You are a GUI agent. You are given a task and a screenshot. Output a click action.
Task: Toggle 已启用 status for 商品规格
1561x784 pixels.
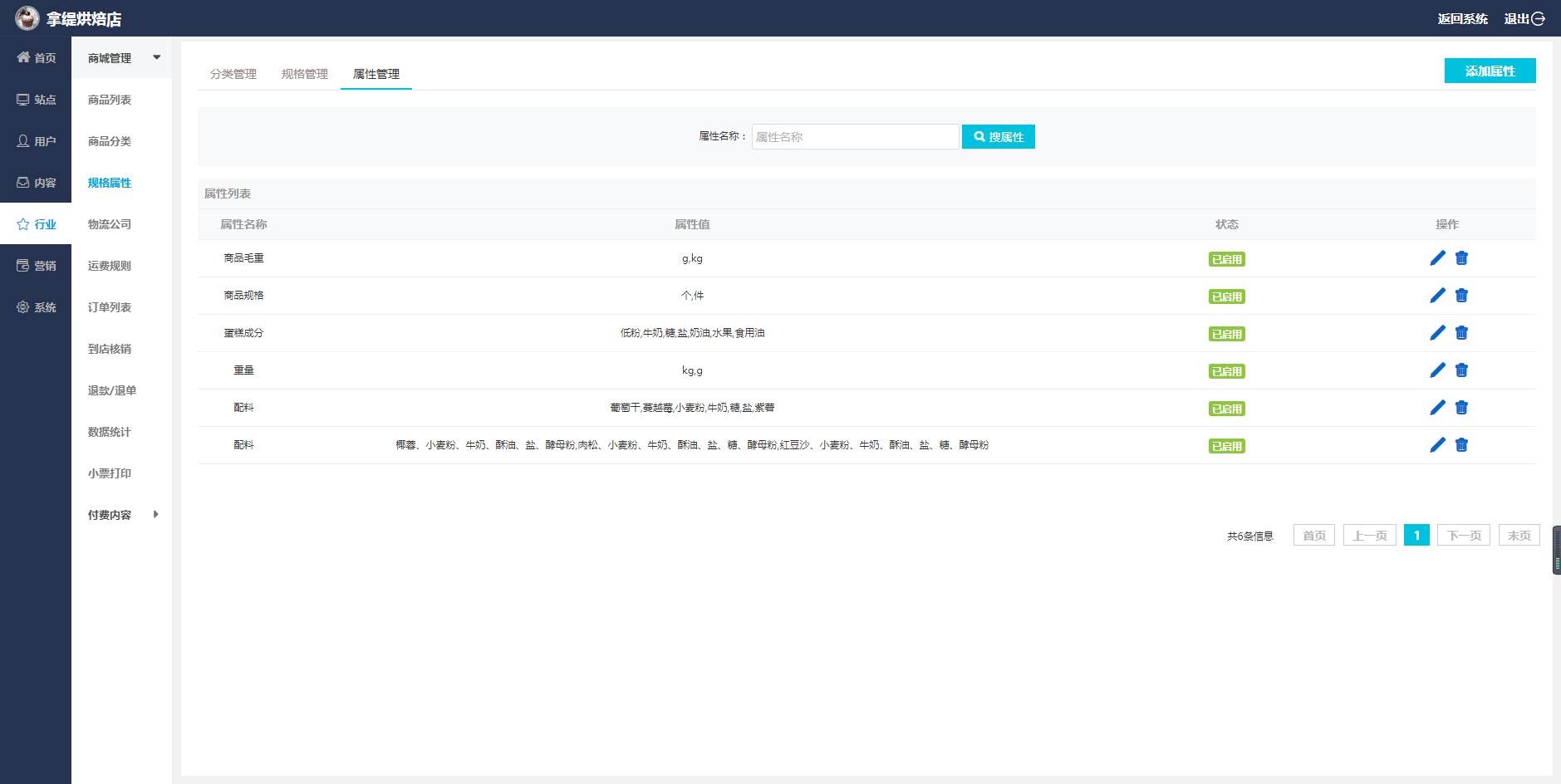1226,296
